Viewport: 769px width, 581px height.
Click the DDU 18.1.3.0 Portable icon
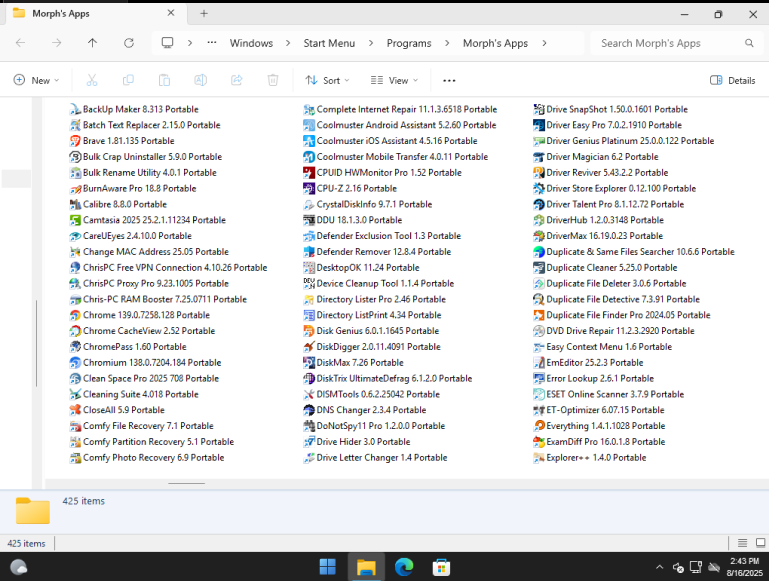(308, 220)
